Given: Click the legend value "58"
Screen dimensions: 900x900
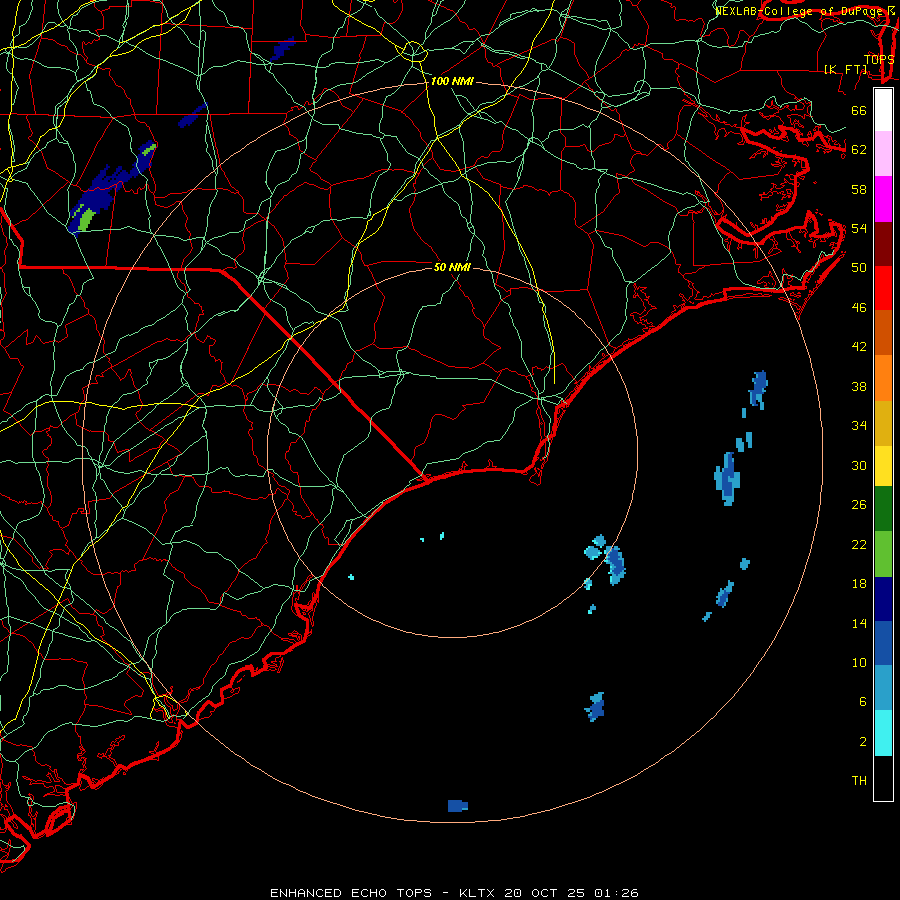Looking at the screenshot, I should [859, 189].
